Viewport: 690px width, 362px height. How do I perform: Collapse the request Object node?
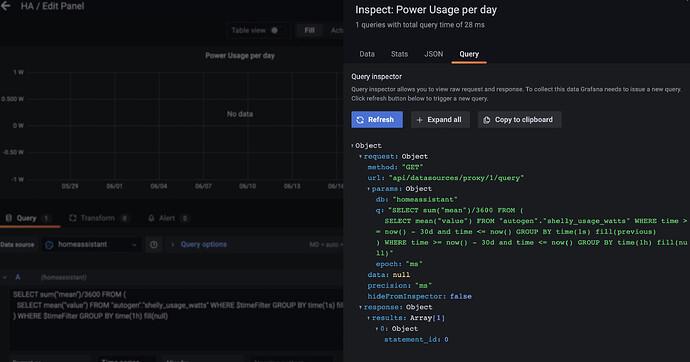(360, 157)
